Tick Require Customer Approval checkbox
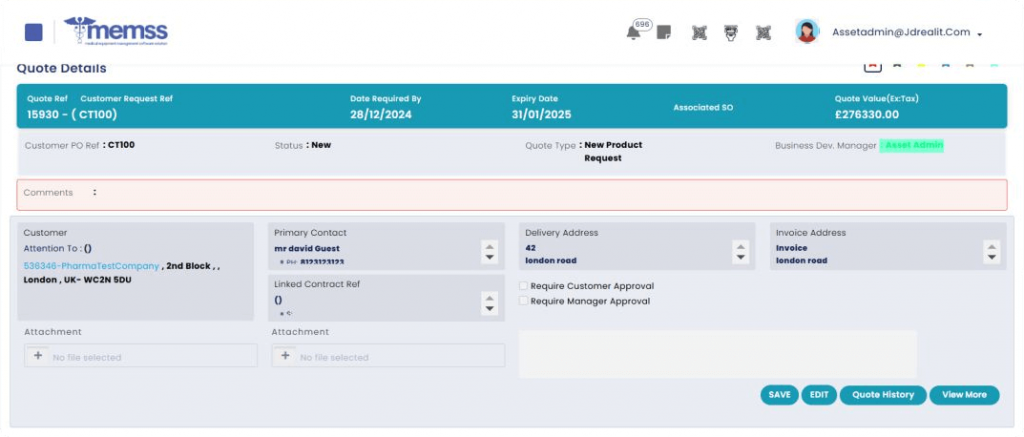The width and height of the screenshot is (1024, 437). pos(523,286)
